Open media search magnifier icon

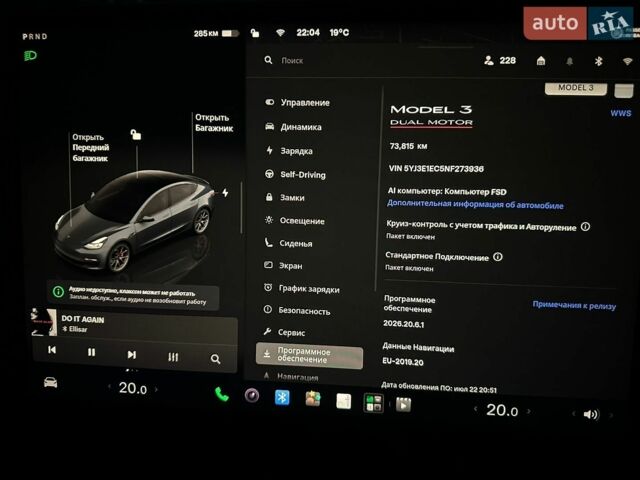click(216, 359)
